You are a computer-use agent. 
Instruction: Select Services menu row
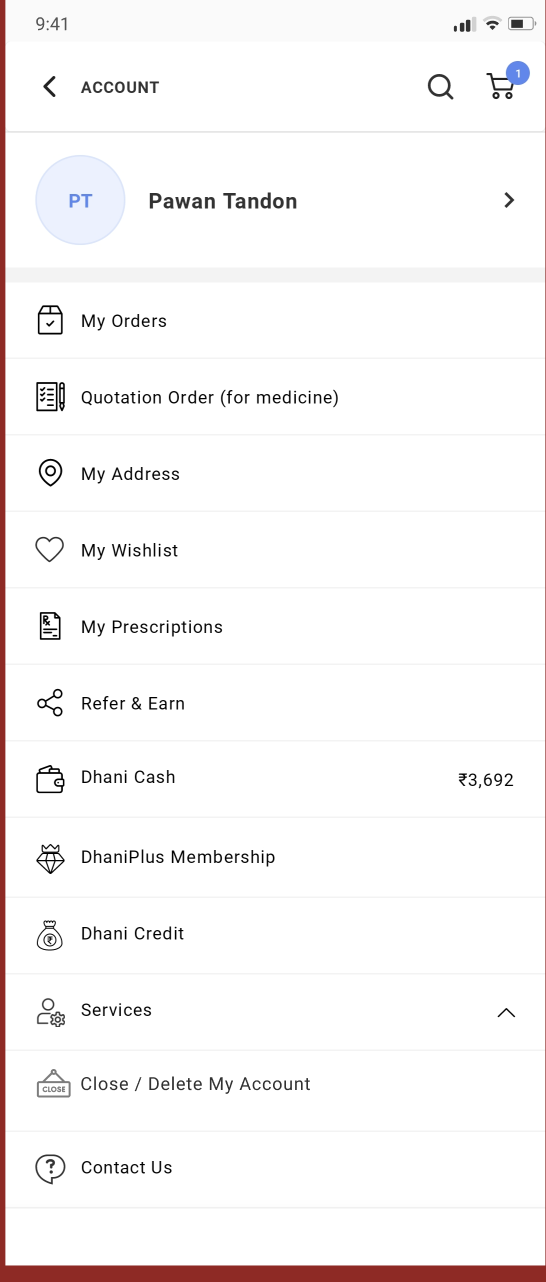click(x=276, y=1012)
